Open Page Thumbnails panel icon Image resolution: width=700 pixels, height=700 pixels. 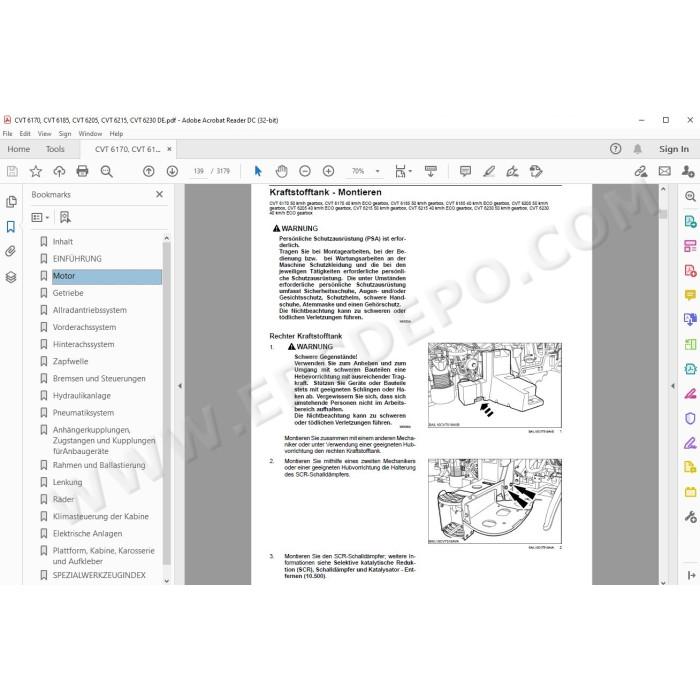[x=11, y=202]
